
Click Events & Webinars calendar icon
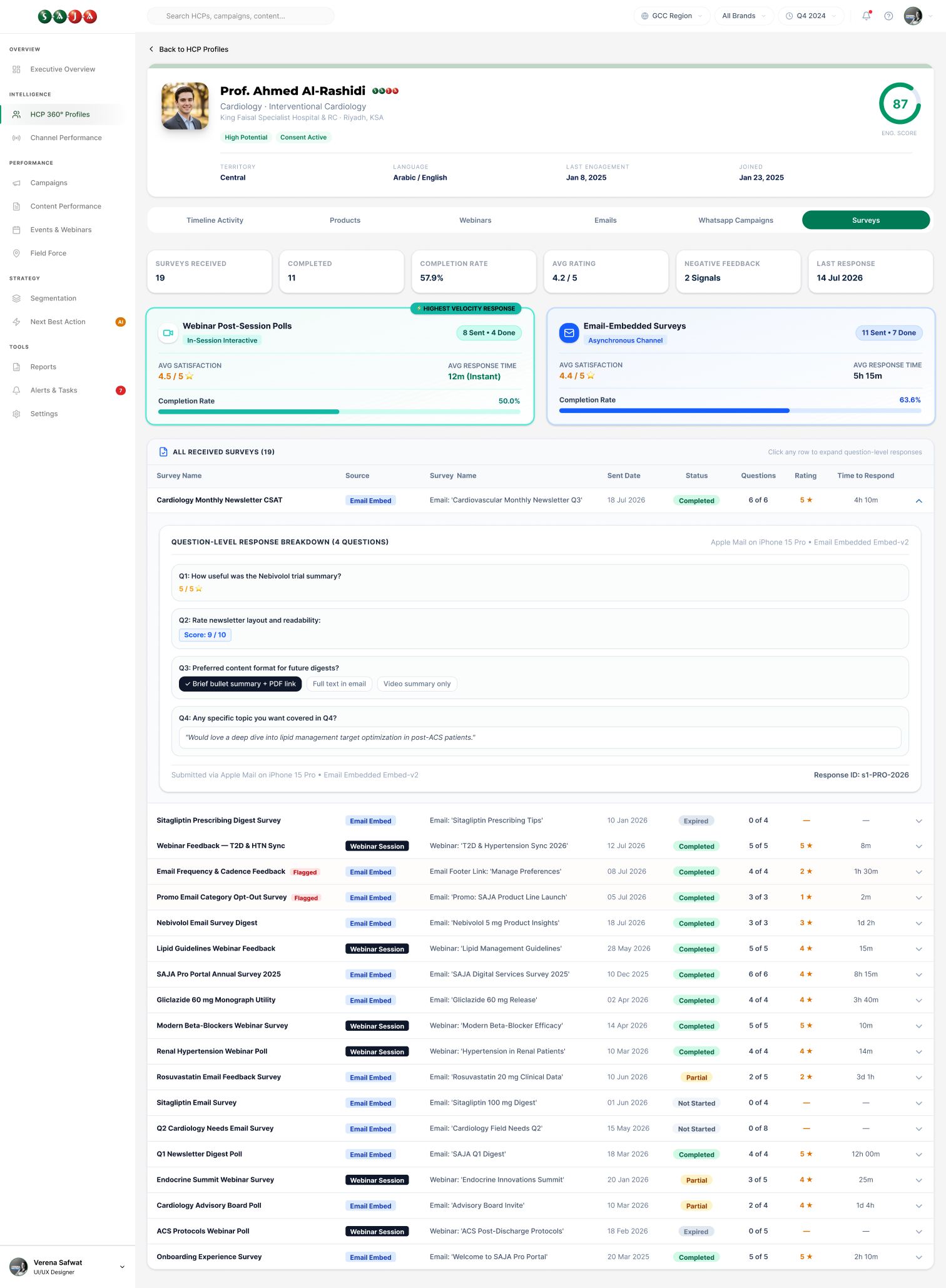click(16, 230)
